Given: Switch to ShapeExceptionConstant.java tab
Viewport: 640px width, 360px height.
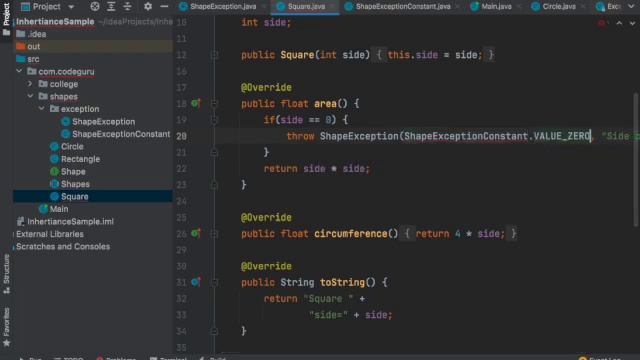Looking at the screenshot, I should tap(403, 7).
